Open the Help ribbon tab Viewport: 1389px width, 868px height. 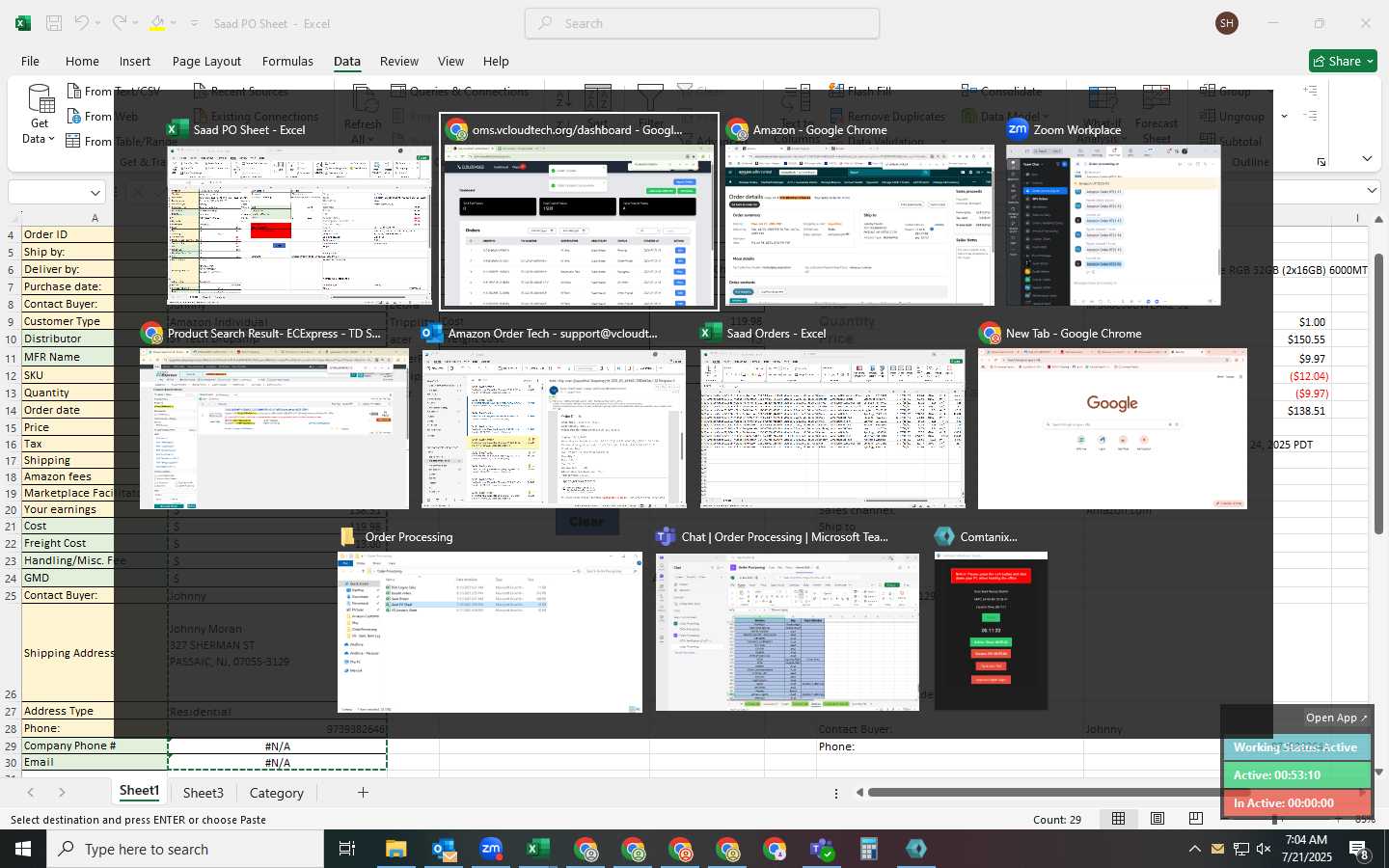point(496,61)
